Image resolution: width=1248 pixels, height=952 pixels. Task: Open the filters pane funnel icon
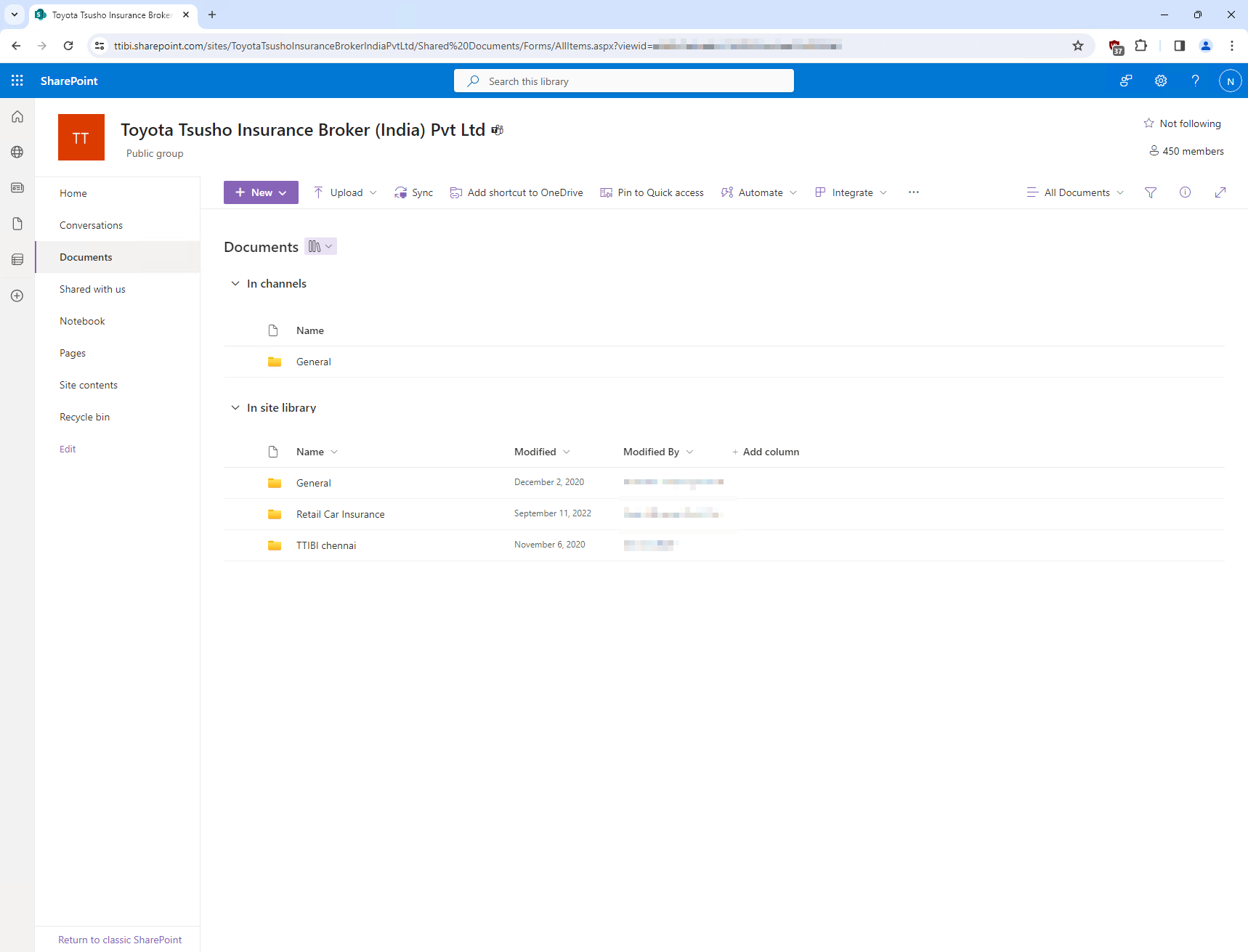click(x=1151, y=192)
